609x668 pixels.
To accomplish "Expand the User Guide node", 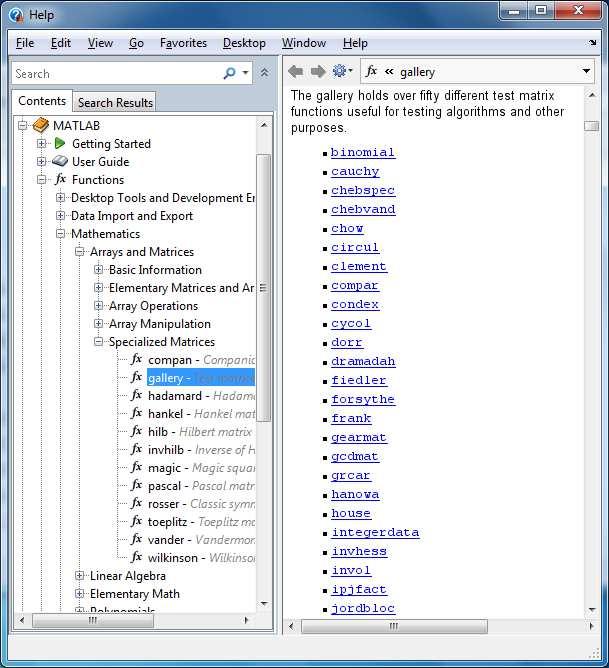I will [41, 161].
